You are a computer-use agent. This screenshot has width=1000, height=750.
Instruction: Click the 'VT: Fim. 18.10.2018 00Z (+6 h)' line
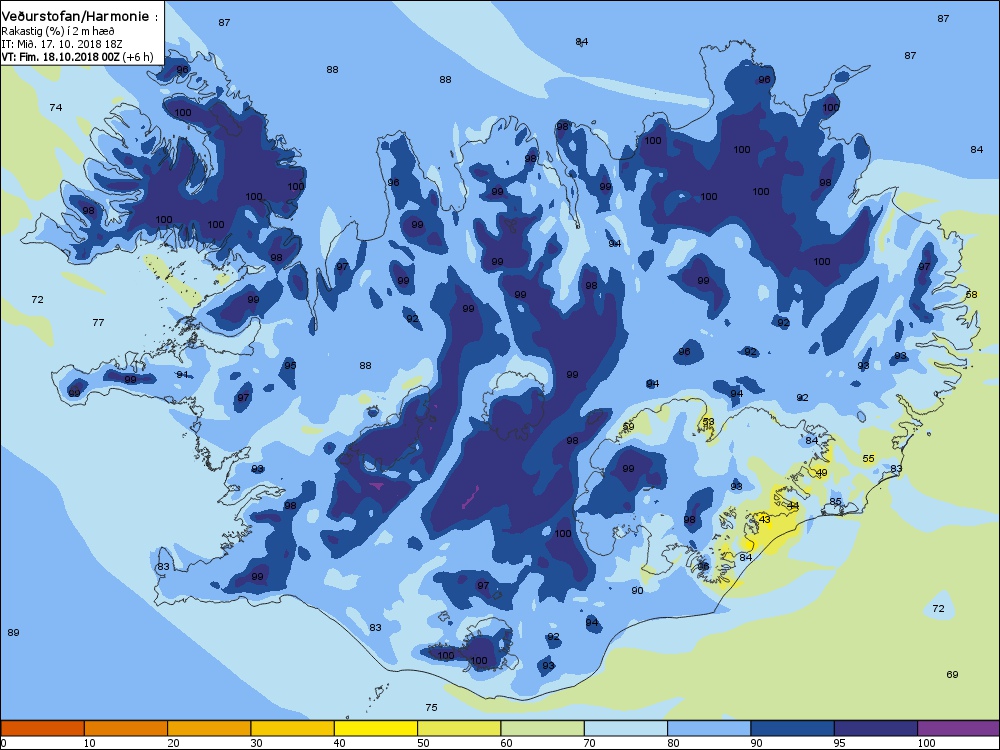point(77,57)
